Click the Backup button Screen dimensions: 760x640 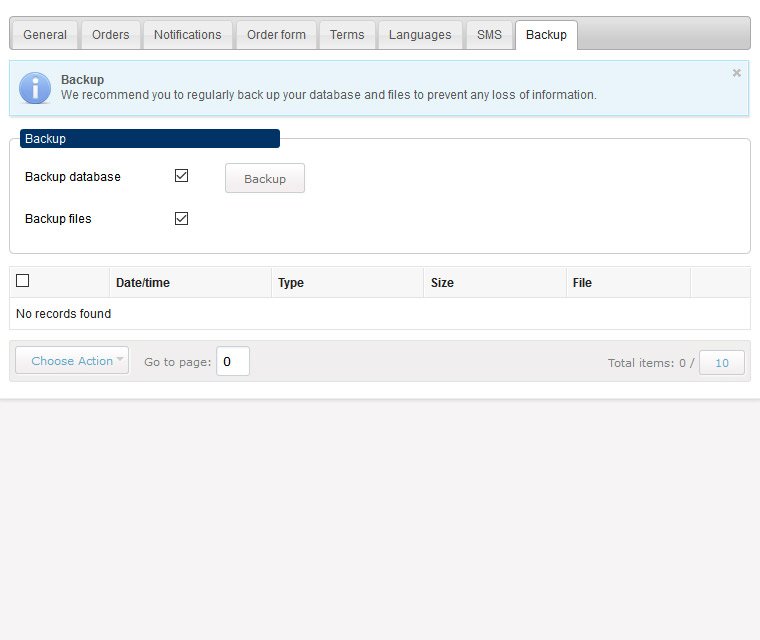265,178
